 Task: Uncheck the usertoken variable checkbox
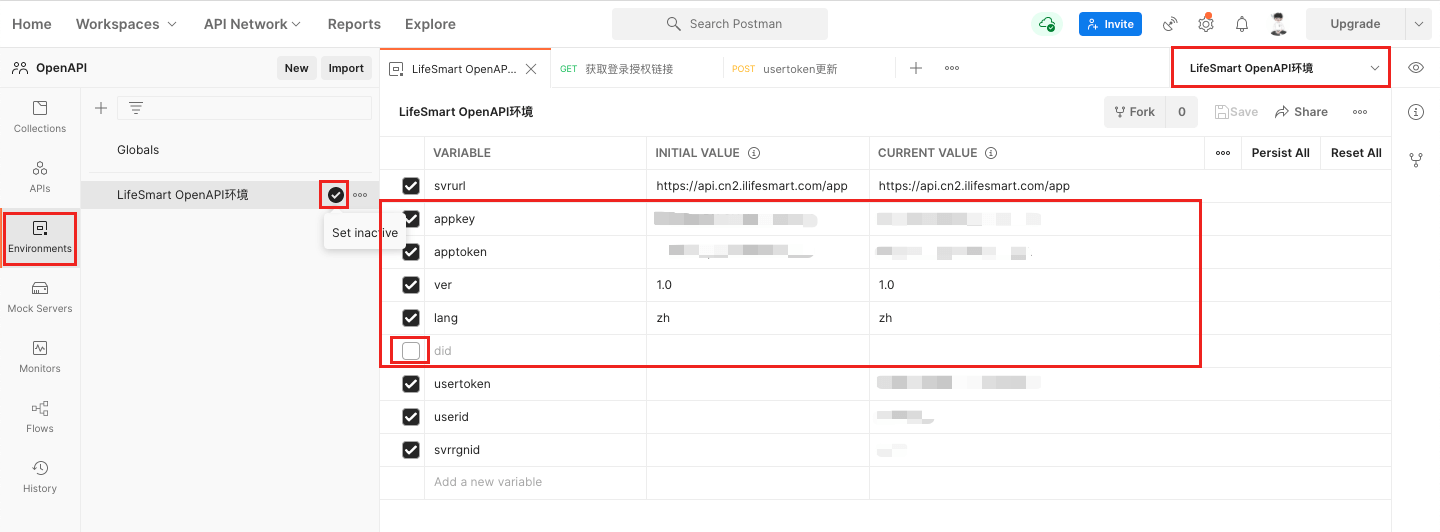coord(411,384)
